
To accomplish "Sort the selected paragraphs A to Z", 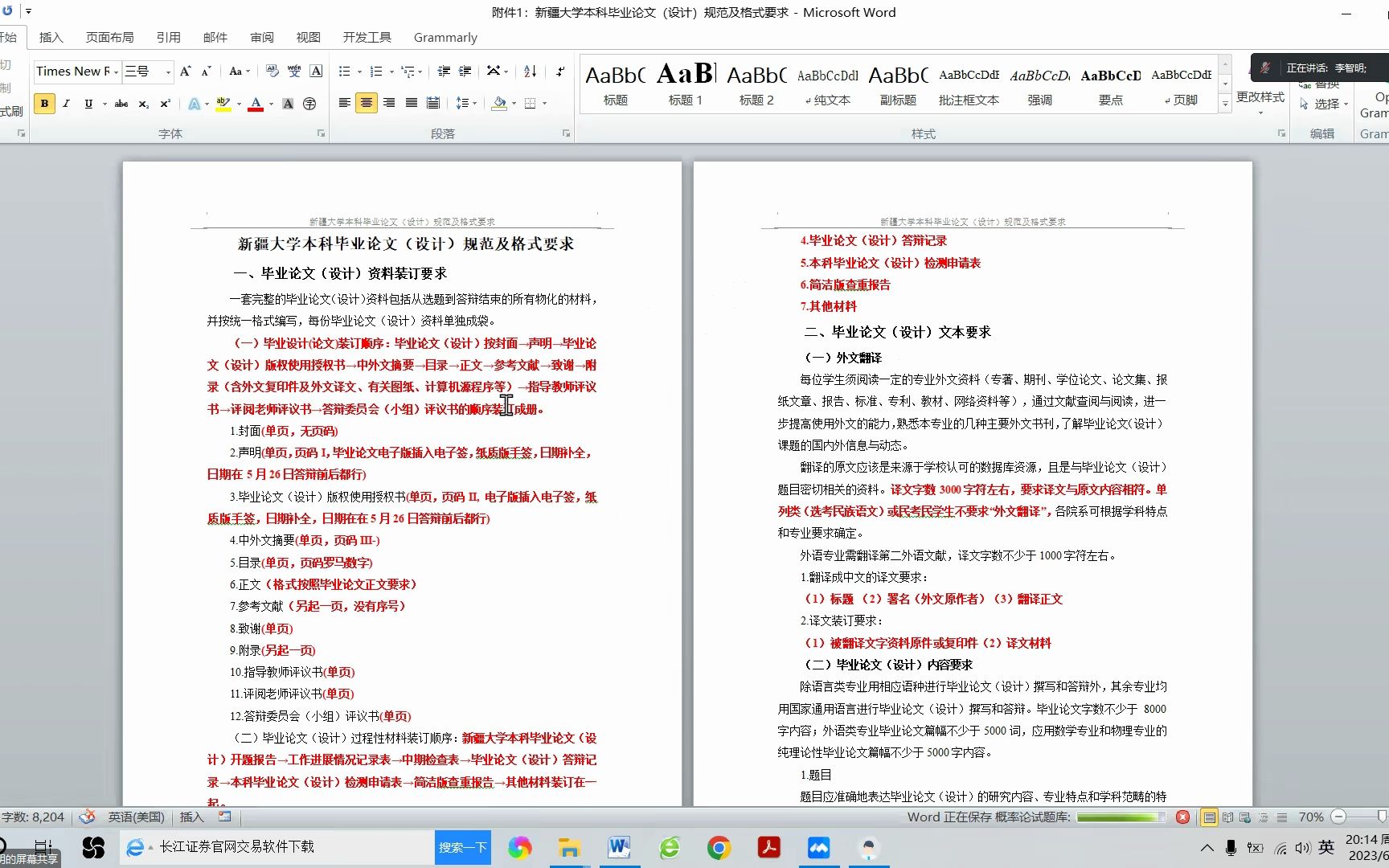I will click(528, 72).
